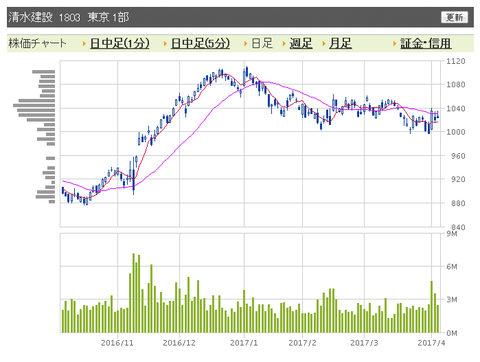
Task: Click the orange arrow before 月足
Action: pos(324,44)
